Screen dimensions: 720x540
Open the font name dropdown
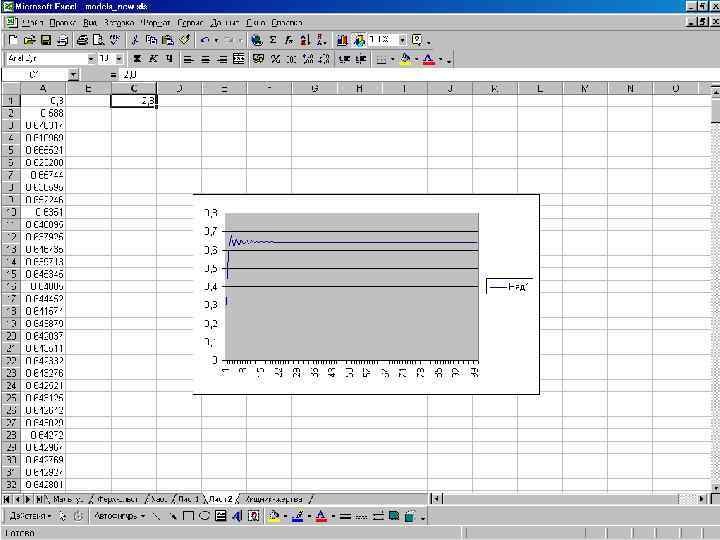pos(91,59)
